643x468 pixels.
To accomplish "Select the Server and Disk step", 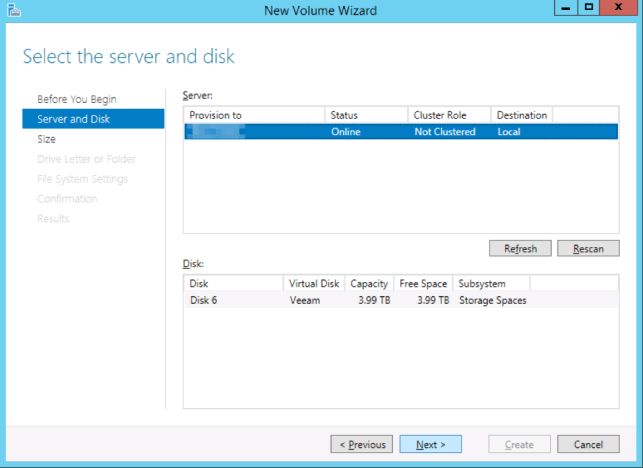I will [73, 119].
